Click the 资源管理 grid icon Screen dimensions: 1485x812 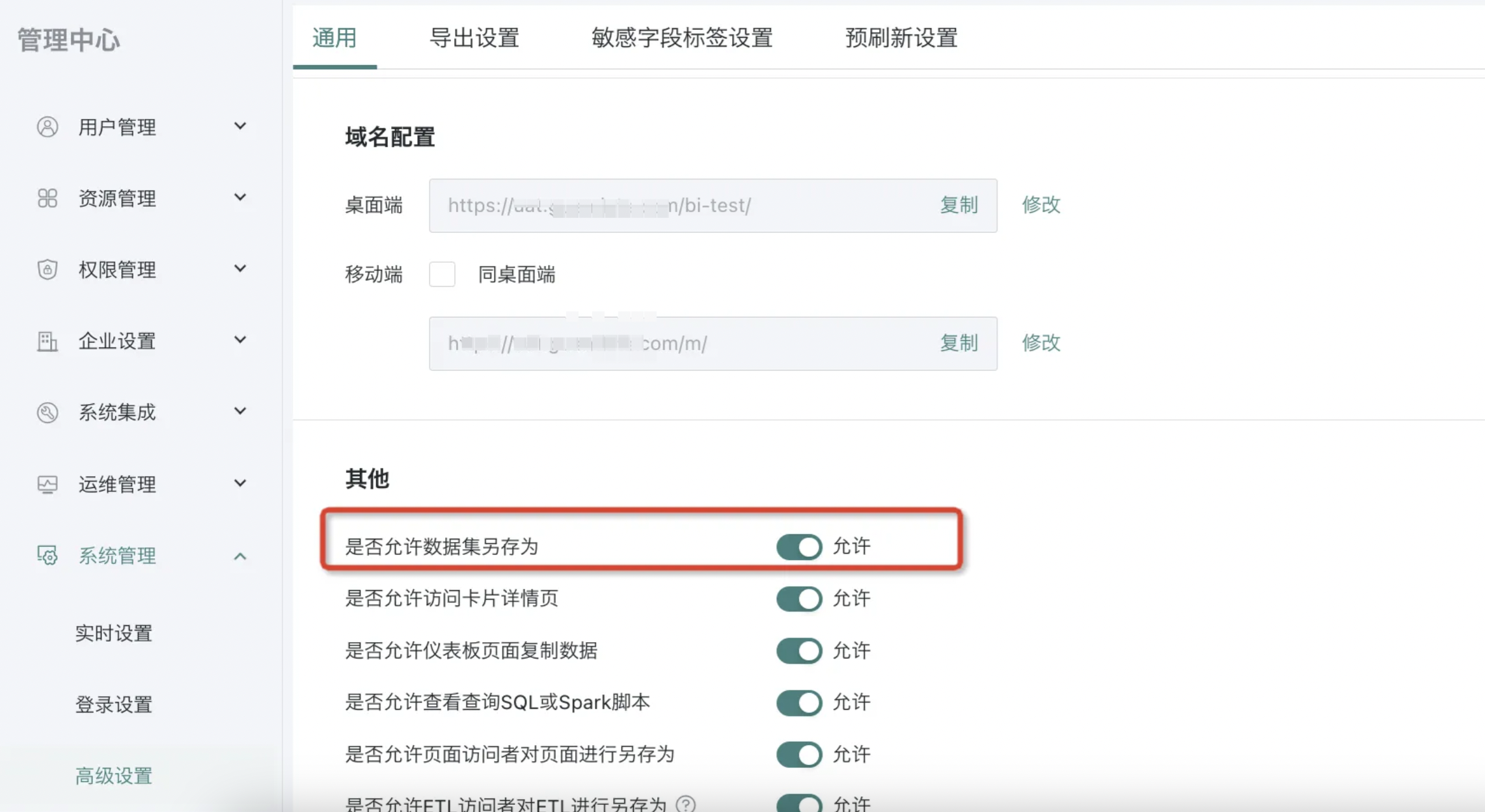tap(48, 198)
